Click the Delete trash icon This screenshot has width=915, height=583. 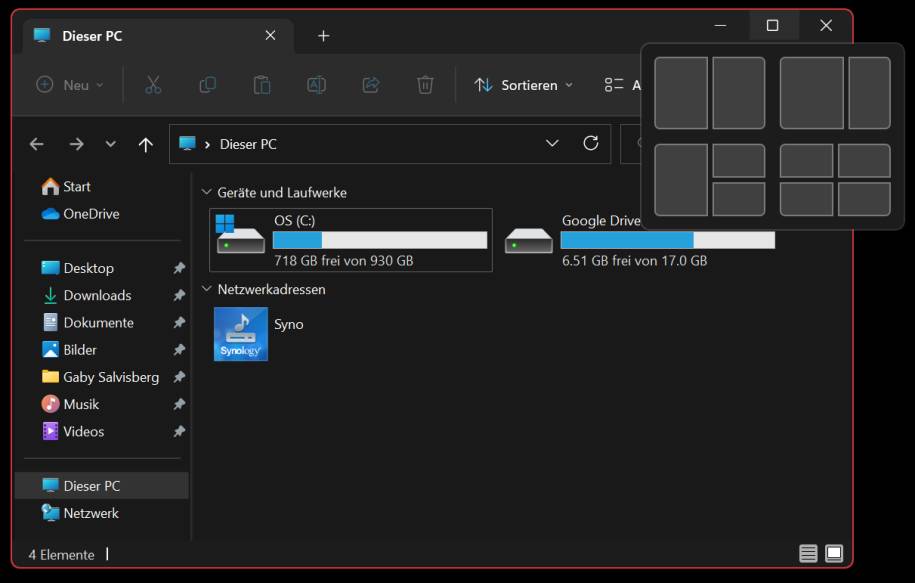click(425, 85)
